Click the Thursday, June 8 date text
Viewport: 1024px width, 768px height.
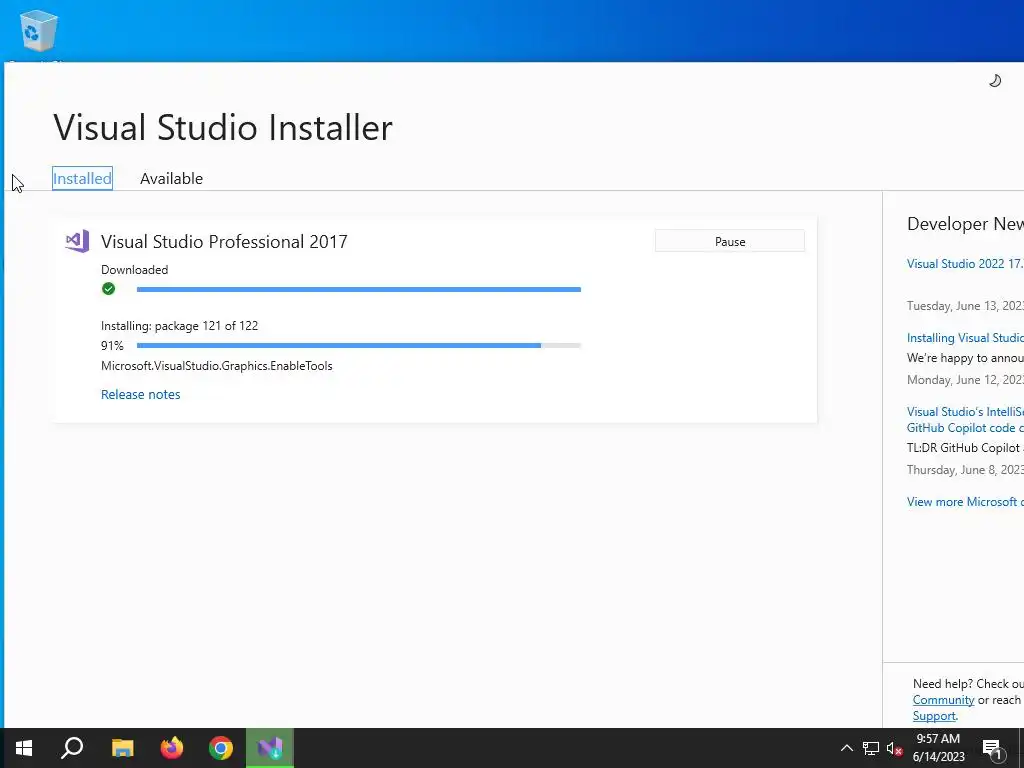click(x=965, y=470)
